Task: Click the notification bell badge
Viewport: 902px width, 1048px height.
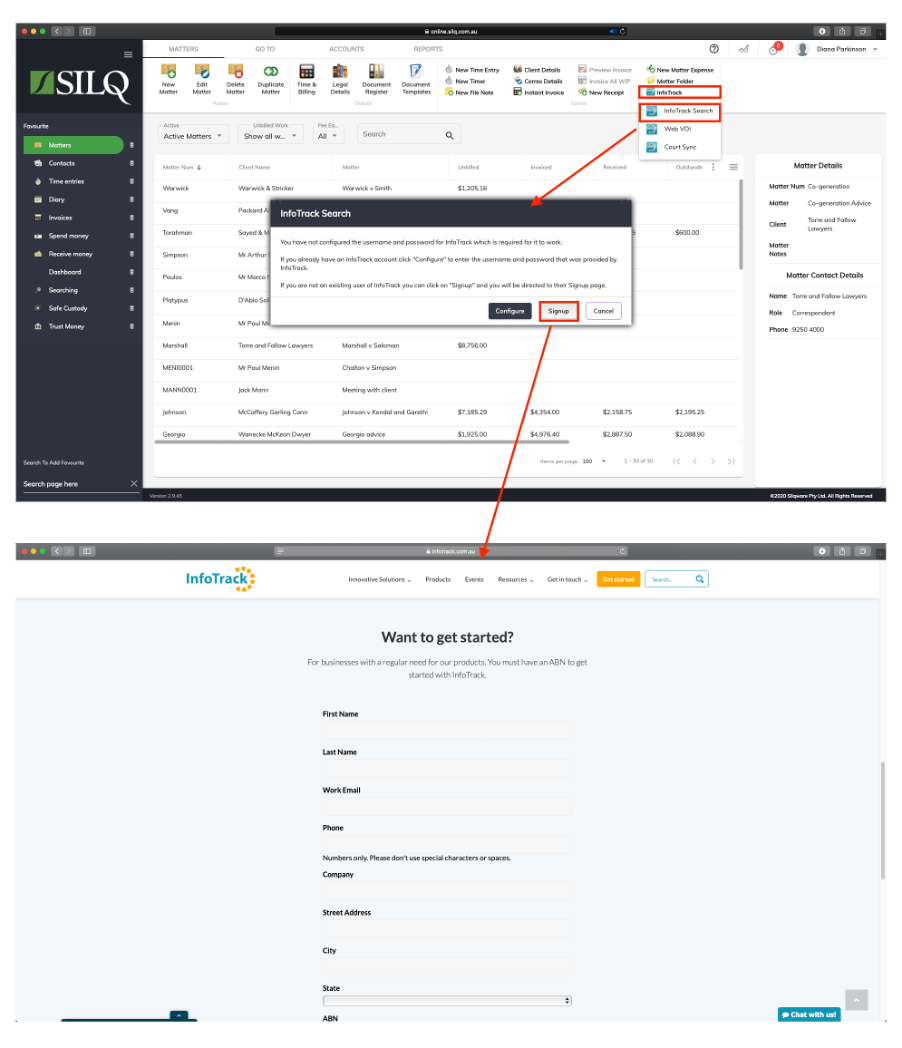Action: tap(776, 47)
